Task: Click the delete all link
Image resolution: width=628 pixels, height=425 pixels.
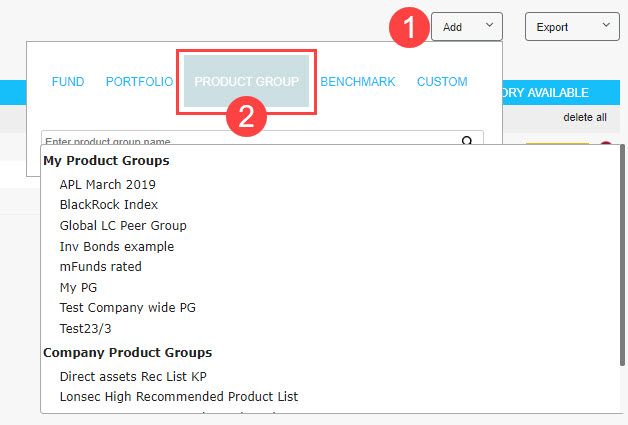Action: pyautogui.click(x=585, y=117)
